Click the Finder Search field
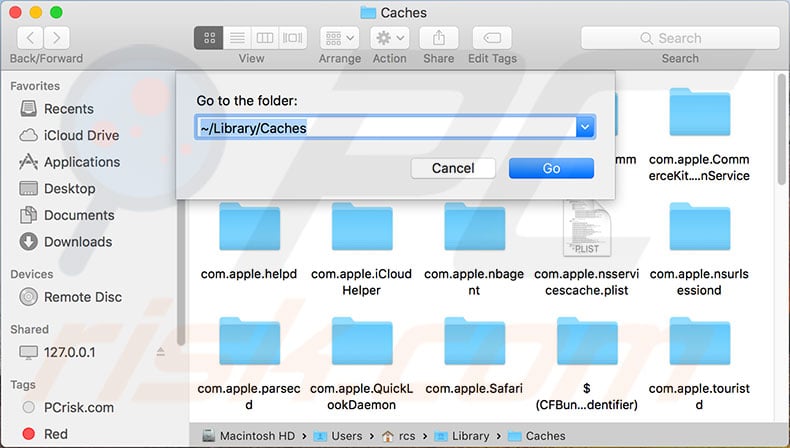This screenshot has height=448, width=790. pos(680,38)
